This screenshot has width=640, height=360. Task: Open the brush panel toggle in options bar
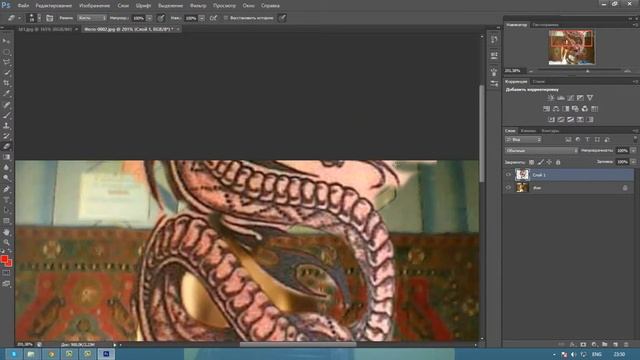pos(49,18)
